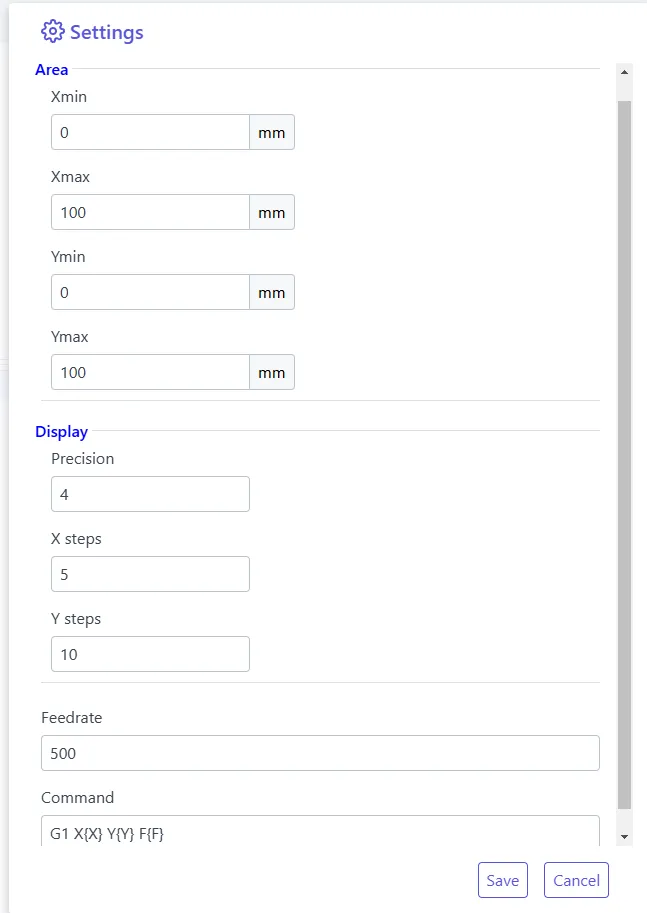The height and width of the screenshot is (913, 647).
Task: Click the Settings gear icon
Action: click(x=52, y=32)
